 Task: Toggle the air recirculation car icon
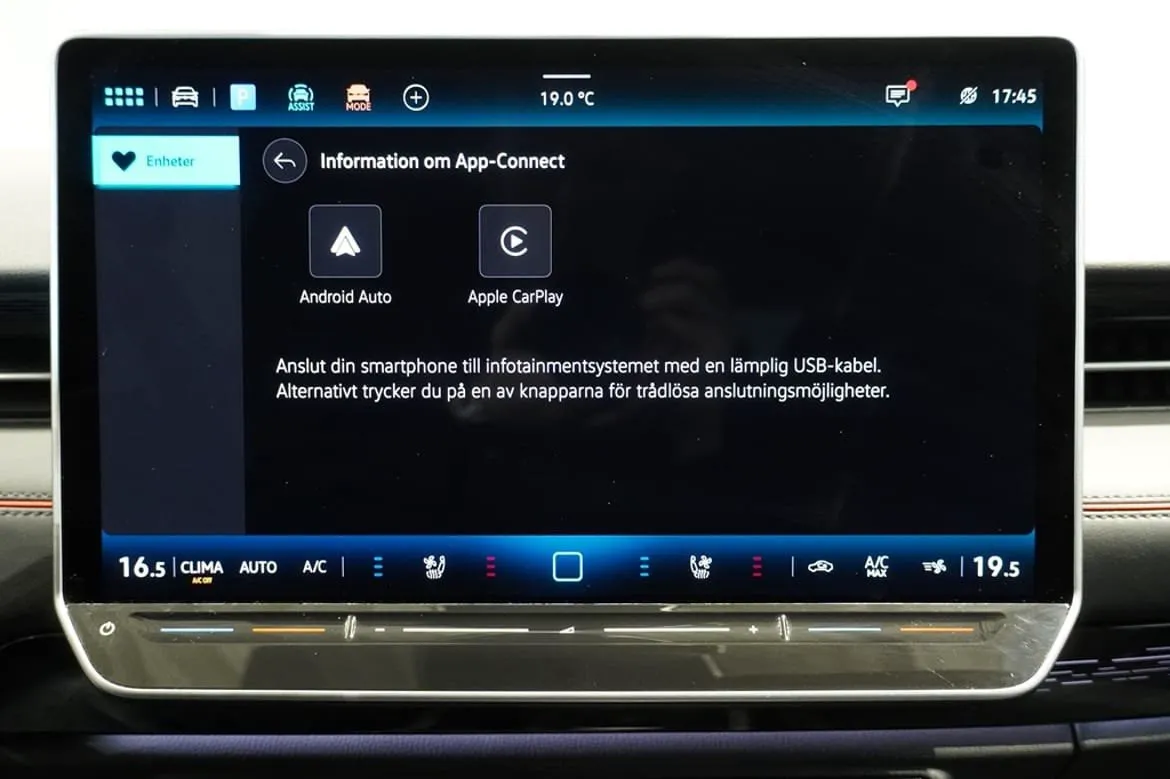point(820,567)
